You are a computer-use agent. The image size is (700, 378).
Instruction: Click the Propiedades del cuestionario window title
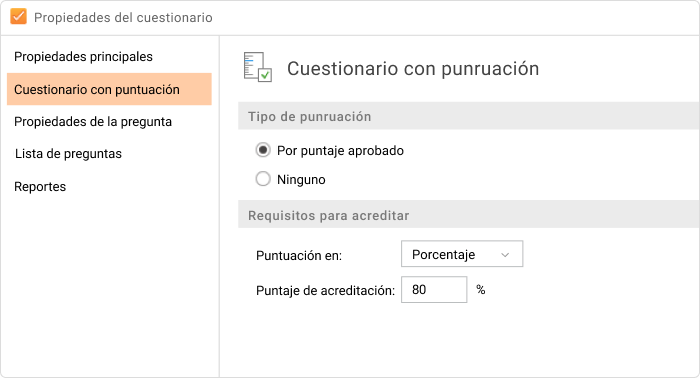[123, 17]
